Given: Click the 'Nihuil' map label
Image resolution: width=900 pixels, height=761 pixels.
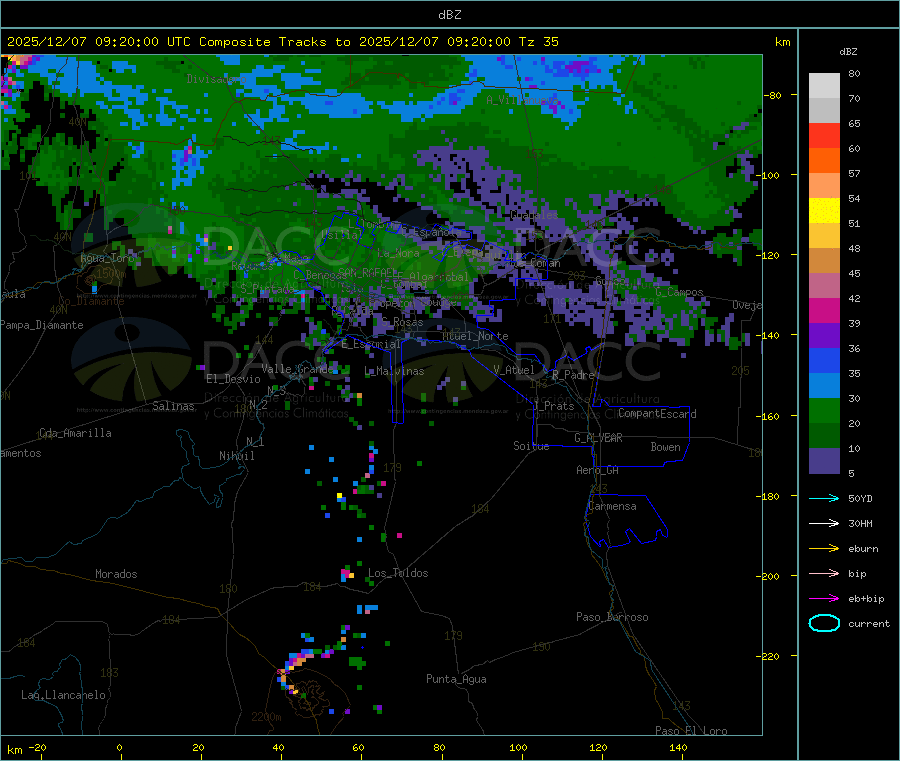Looking at the screenshot, I should (x=236, y=456).
